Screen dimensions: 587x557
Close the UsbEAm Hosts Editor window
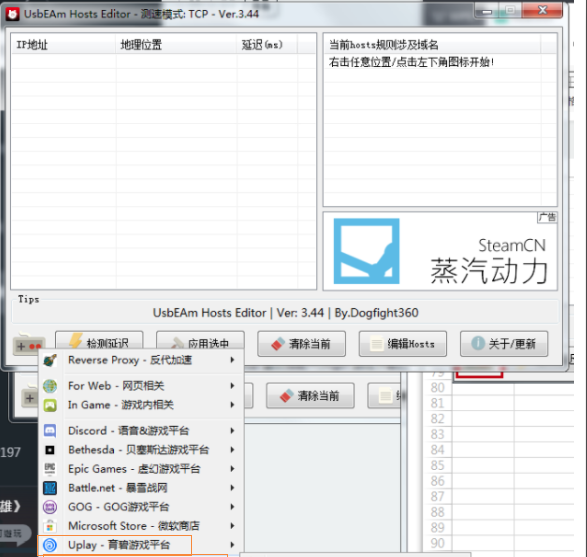tap(542, 10)
